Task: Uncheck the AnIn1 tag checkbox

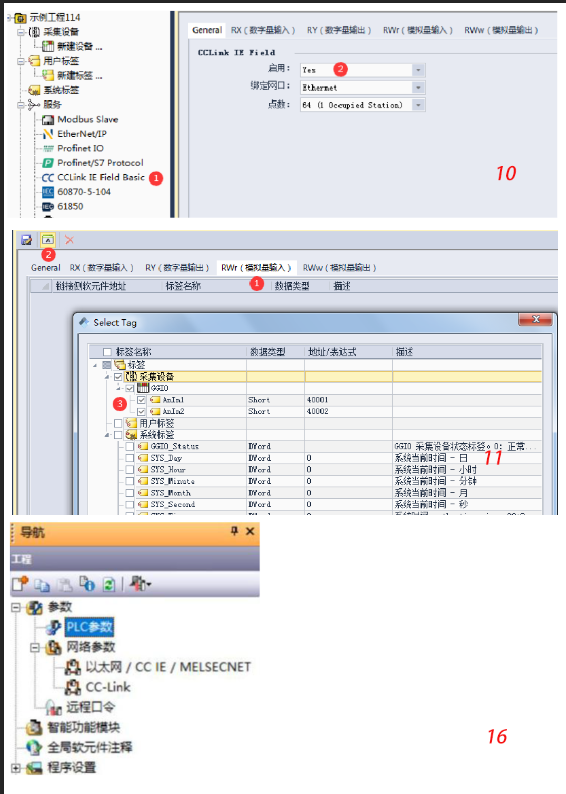Action: [x=141, y=400]
